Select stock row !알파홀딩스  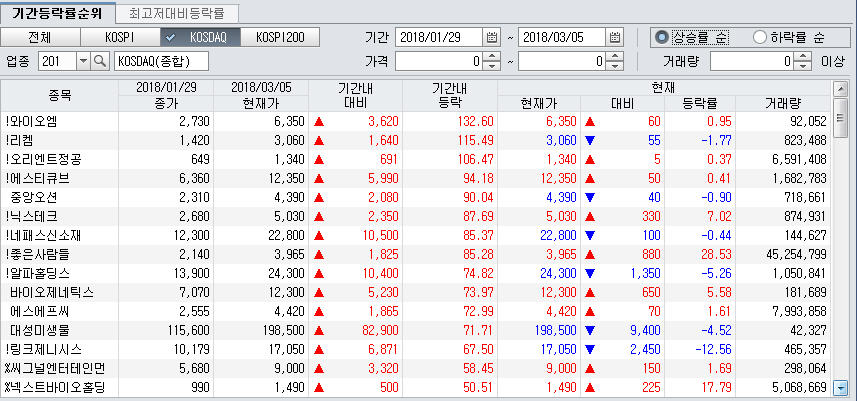point(415,273)
